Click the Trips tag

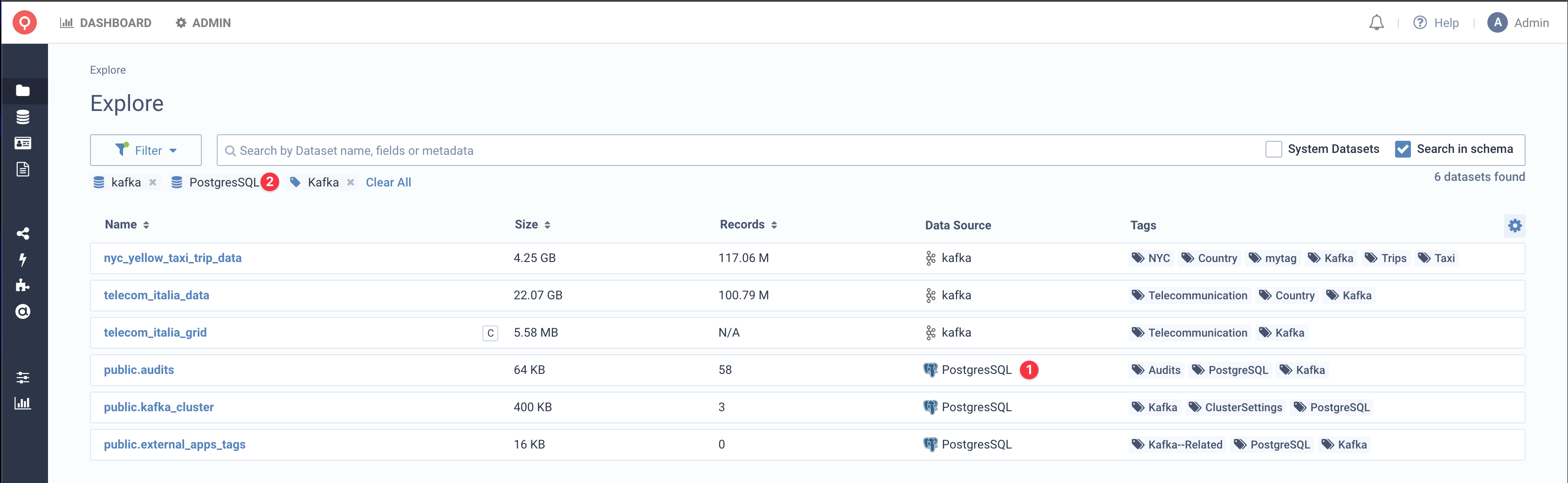(x=1386, y=258)
